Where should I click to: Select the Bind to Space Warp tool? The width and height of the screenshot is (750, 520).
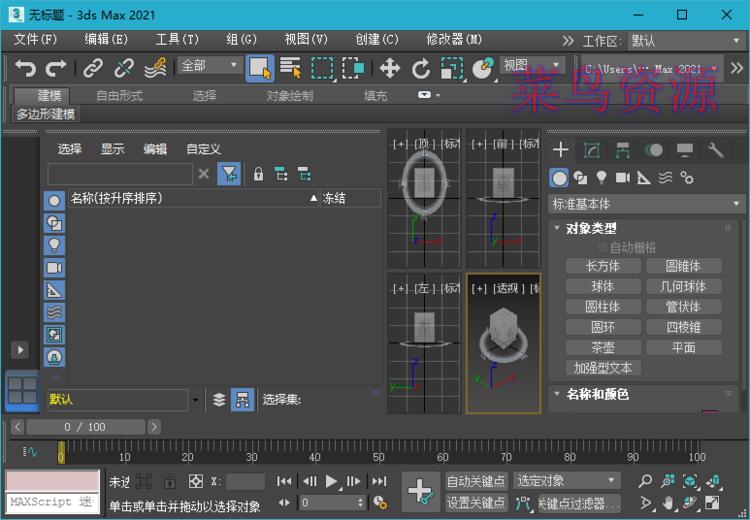click(x=155, y=68)
